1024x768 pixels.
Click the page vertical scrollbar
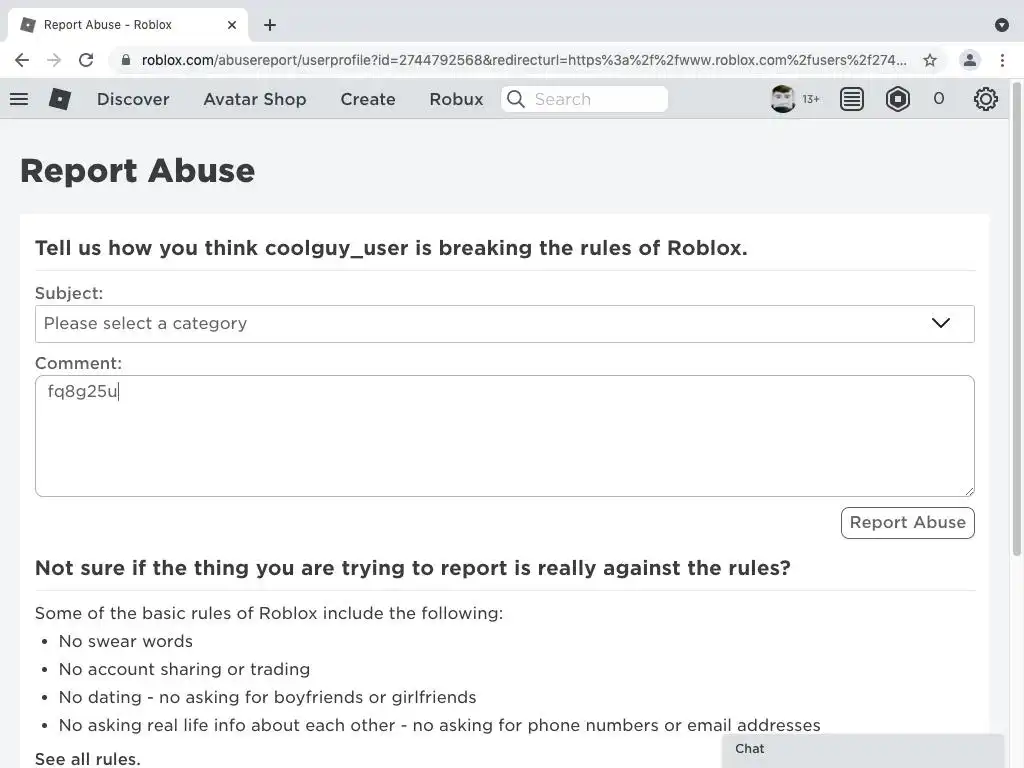[x=1017, y=319]
